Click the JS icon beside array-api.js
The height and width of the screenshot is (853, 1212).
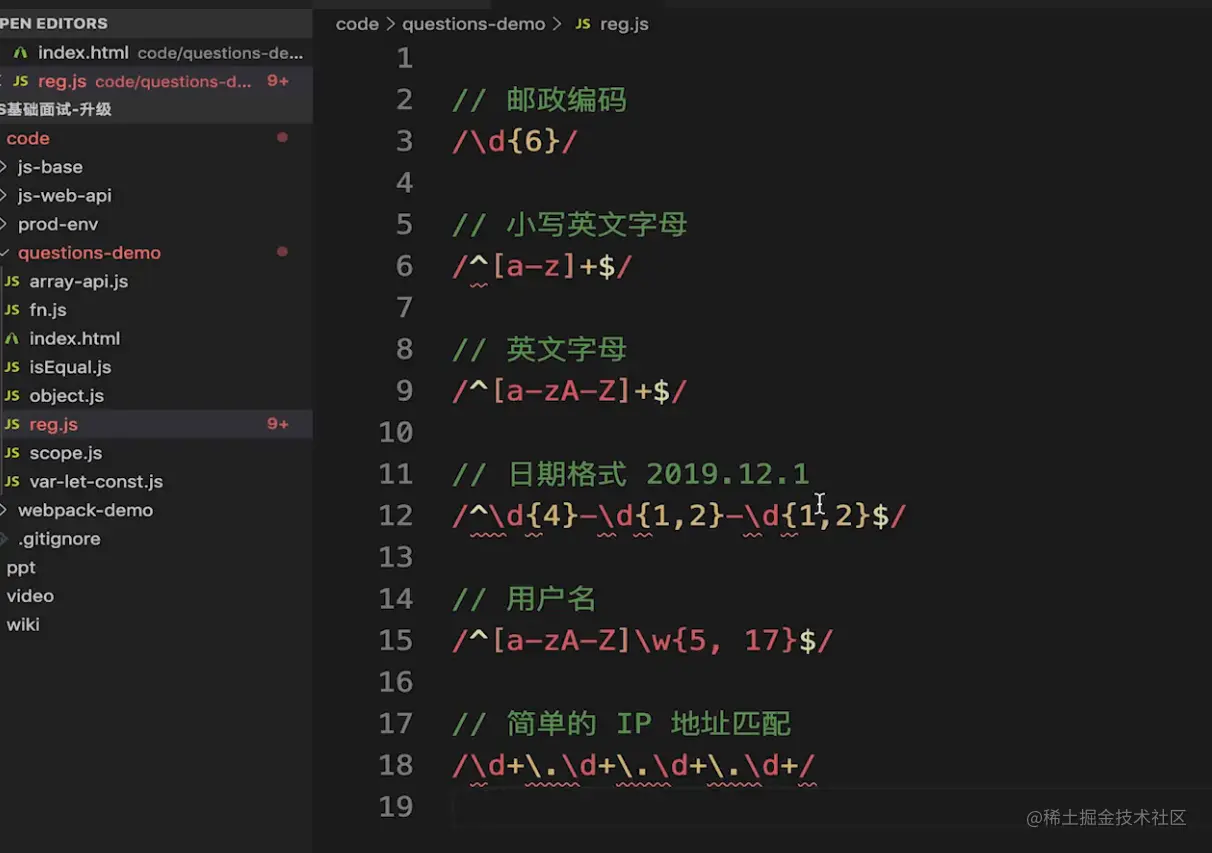point(12,282)
